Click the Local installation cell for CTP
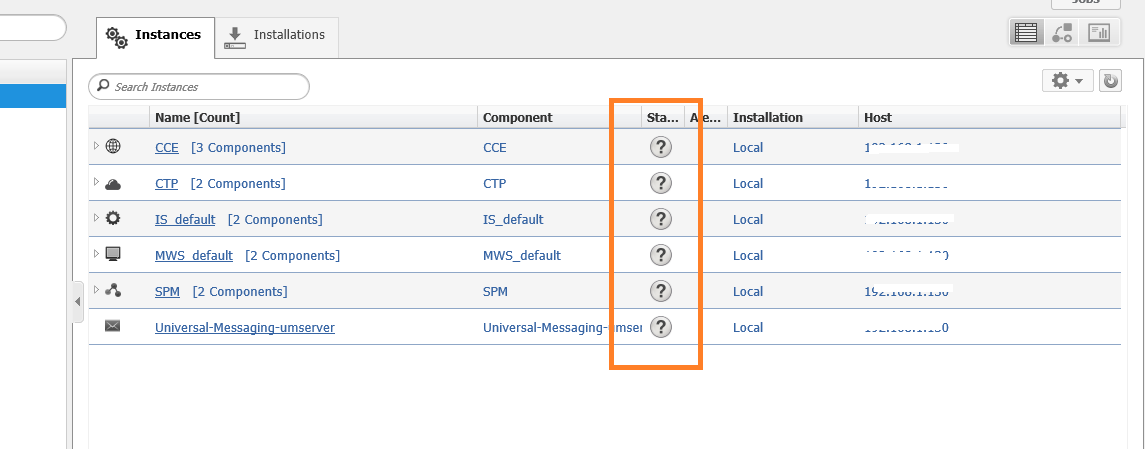 (x=748, y=183)
